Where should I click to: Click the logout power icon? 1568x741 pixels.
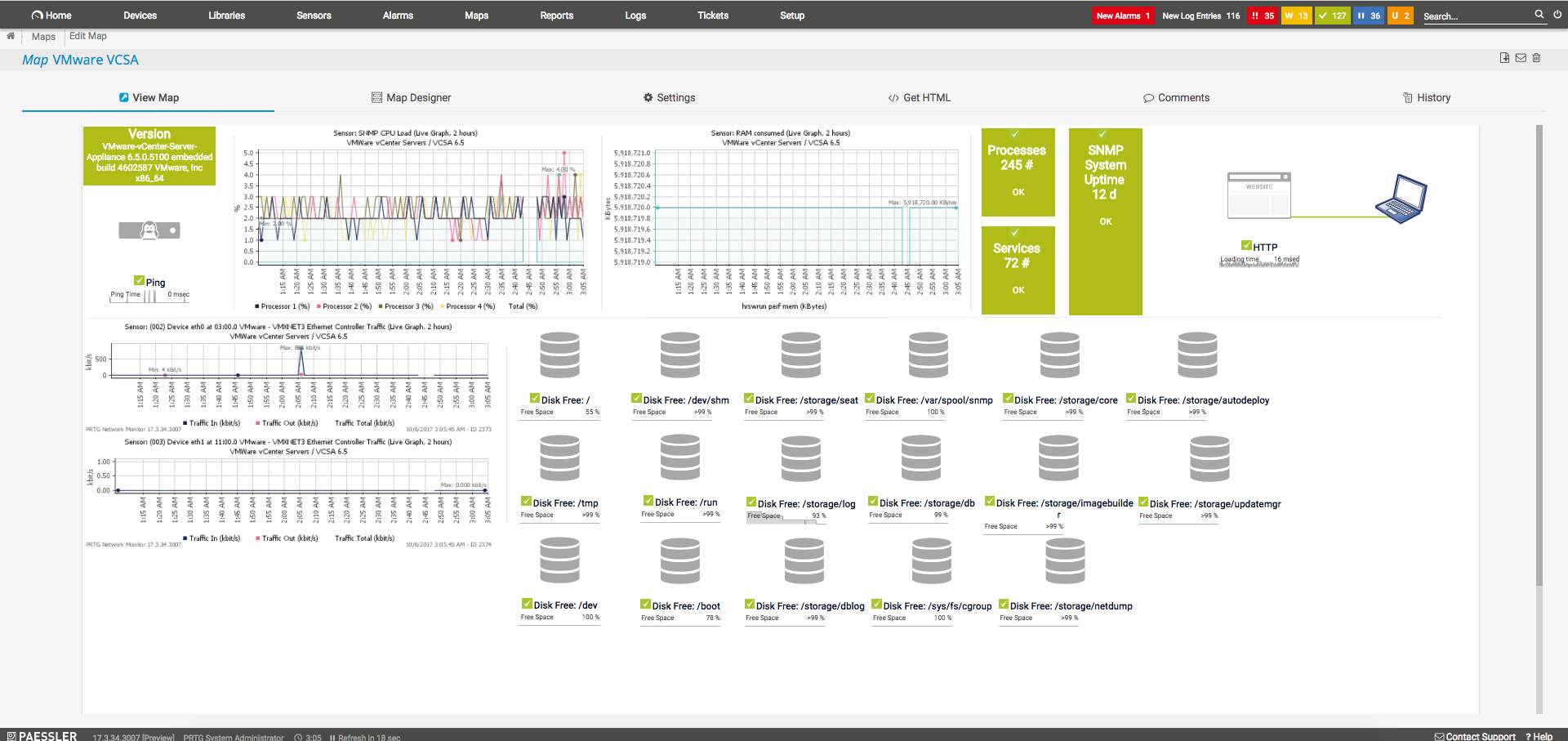click(1557, 15)
